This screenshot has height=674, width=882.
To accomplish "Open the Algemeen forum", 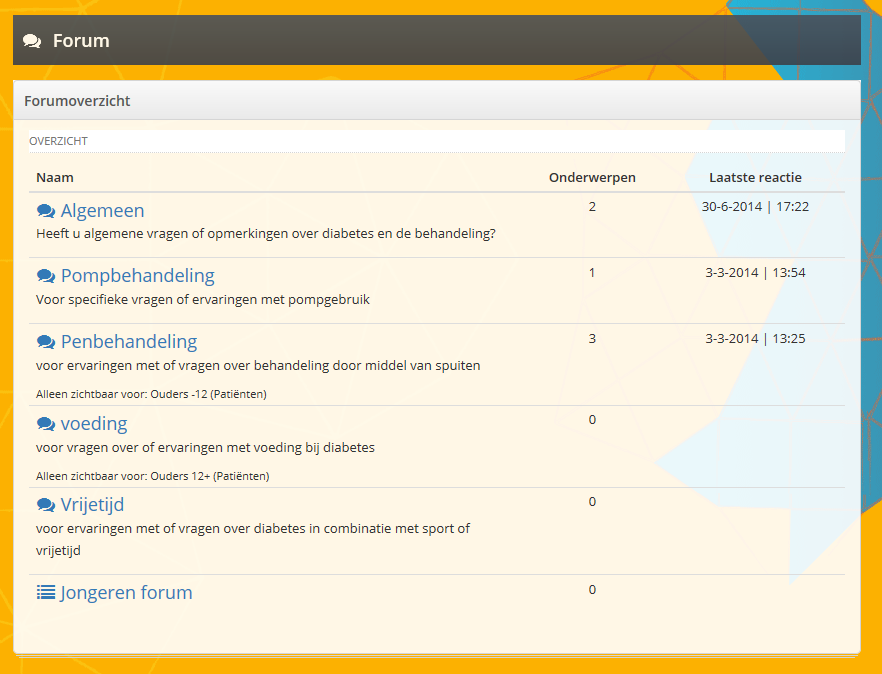I will (x=102, y=211).
